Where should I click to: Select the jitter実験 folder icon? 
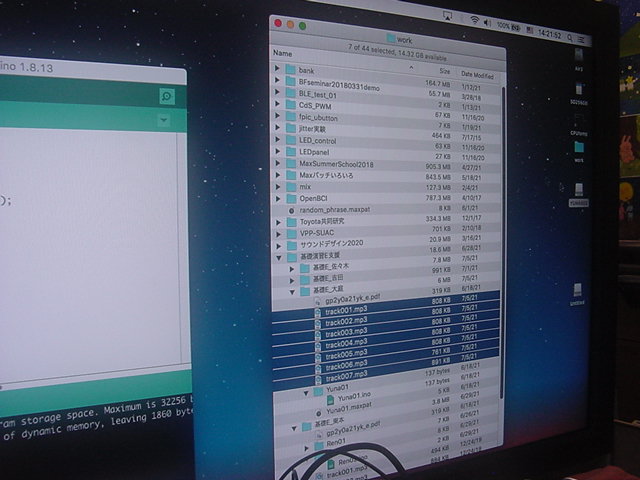point(291,129)
